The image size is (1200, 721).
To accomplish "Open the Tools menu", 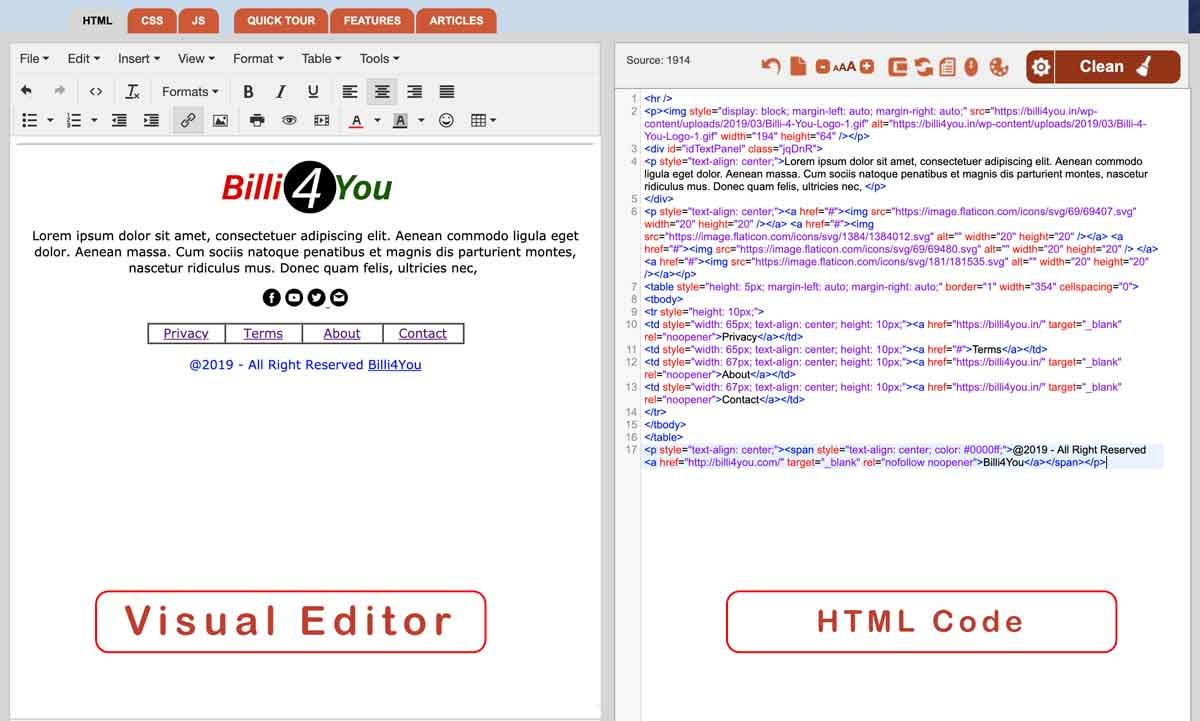I will point(379,58).
